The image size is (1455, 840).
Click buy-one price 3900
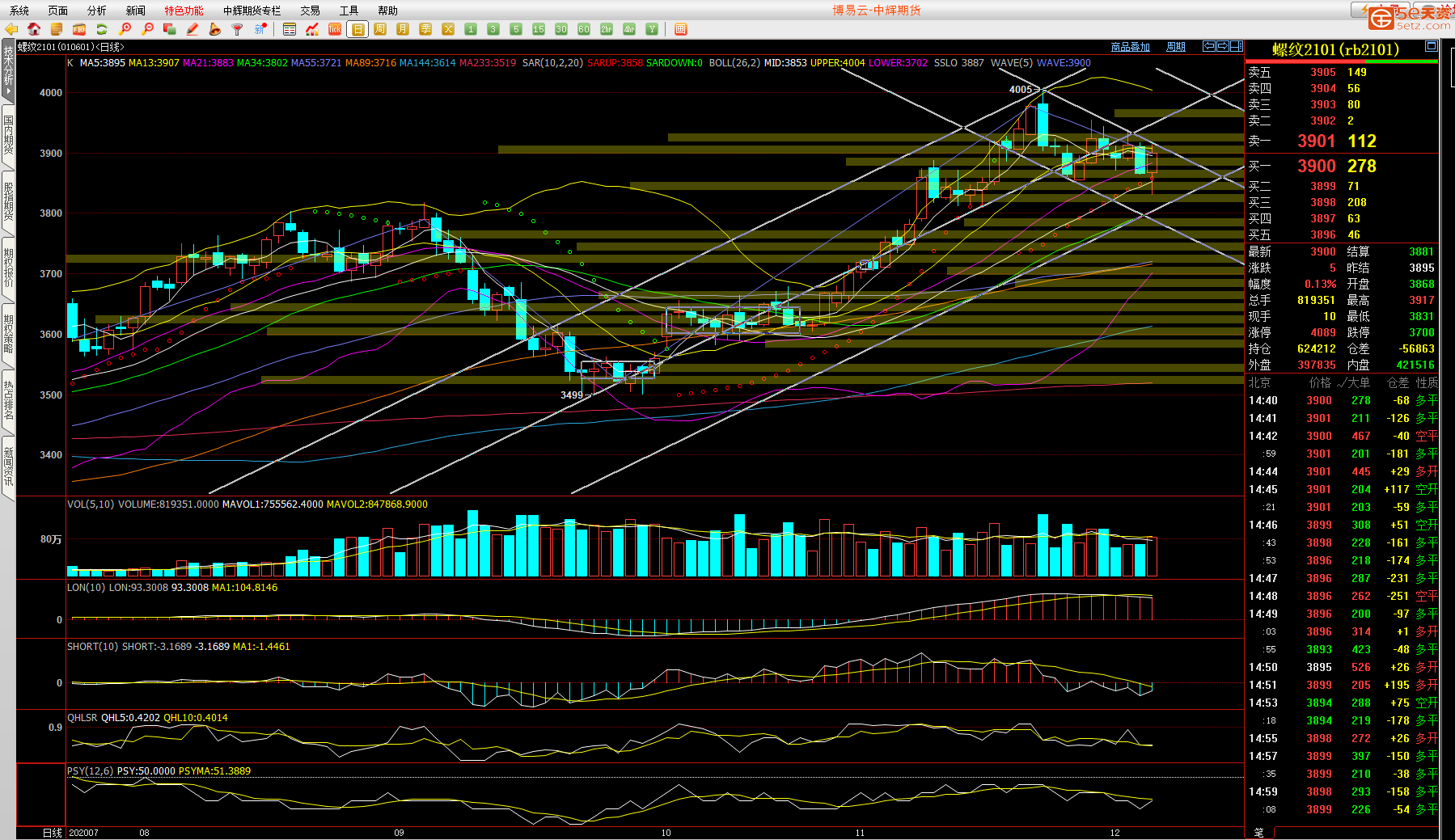[1317, 166]
